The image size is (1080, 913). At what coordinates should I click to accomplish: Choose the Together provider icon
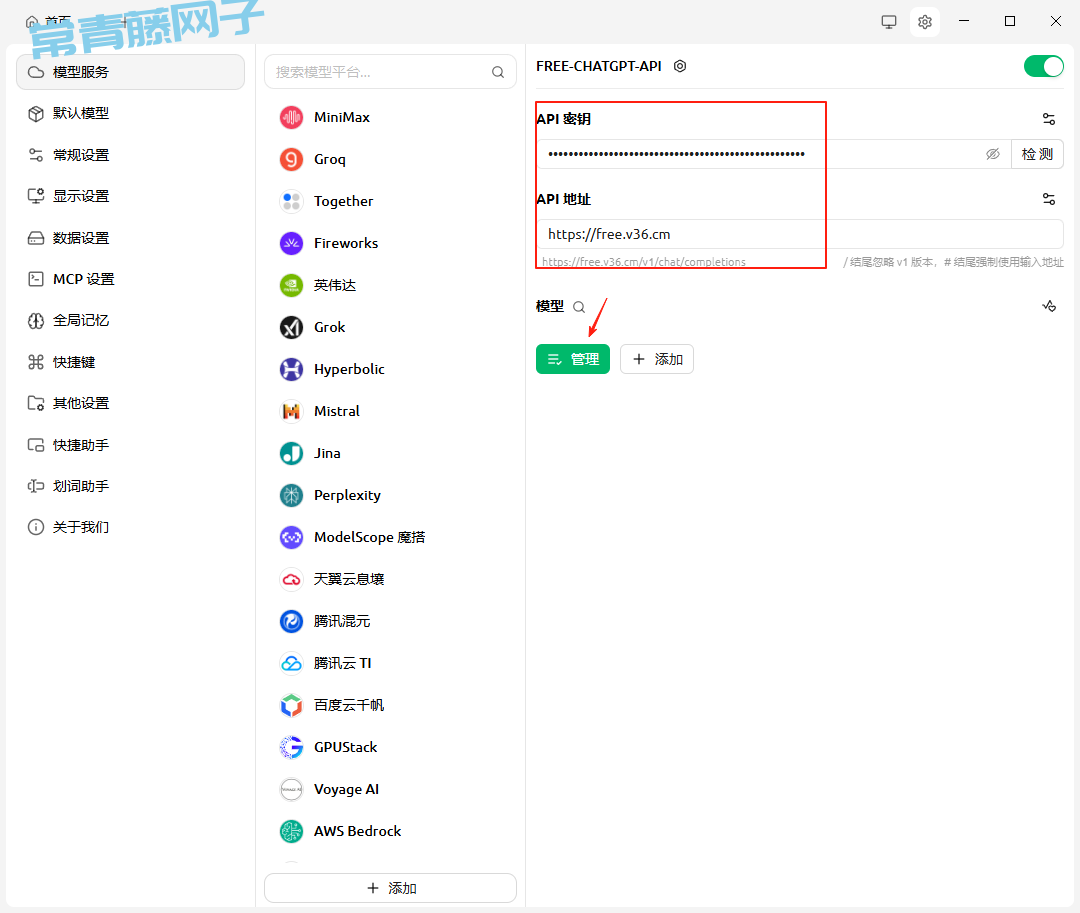pos(291,201)
